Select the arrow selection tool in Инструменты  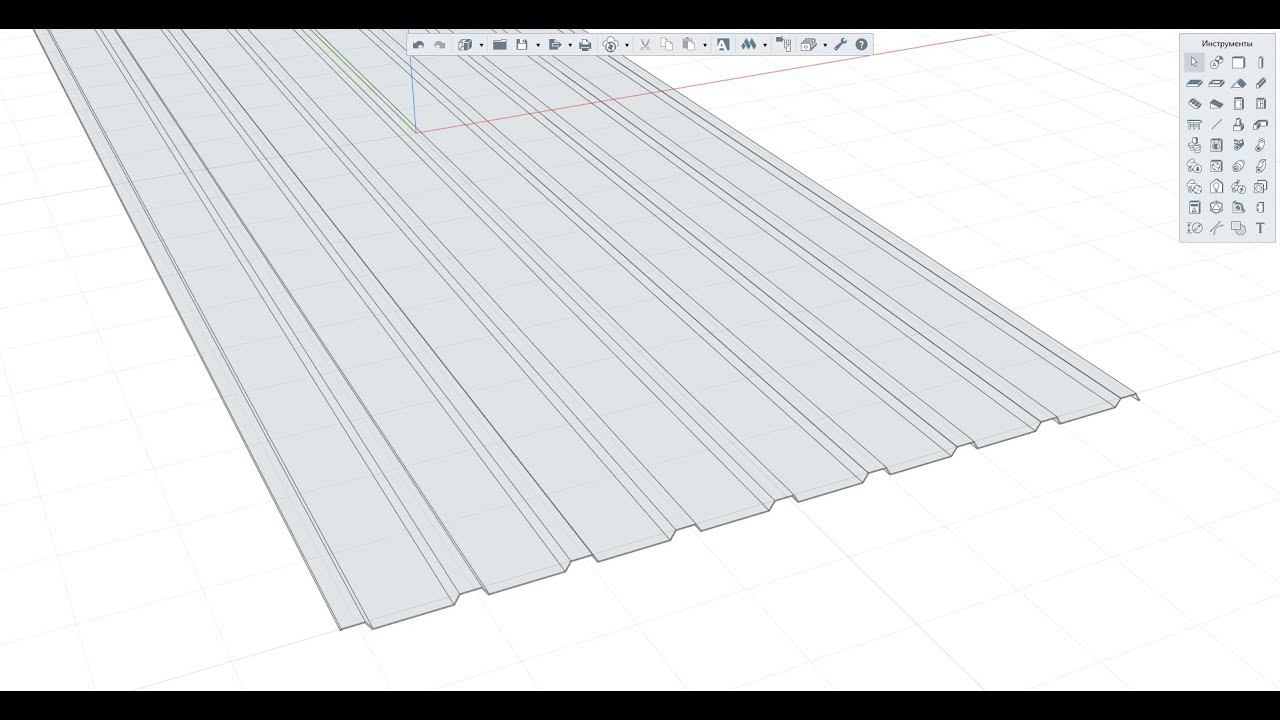(x=1194, y=62)
